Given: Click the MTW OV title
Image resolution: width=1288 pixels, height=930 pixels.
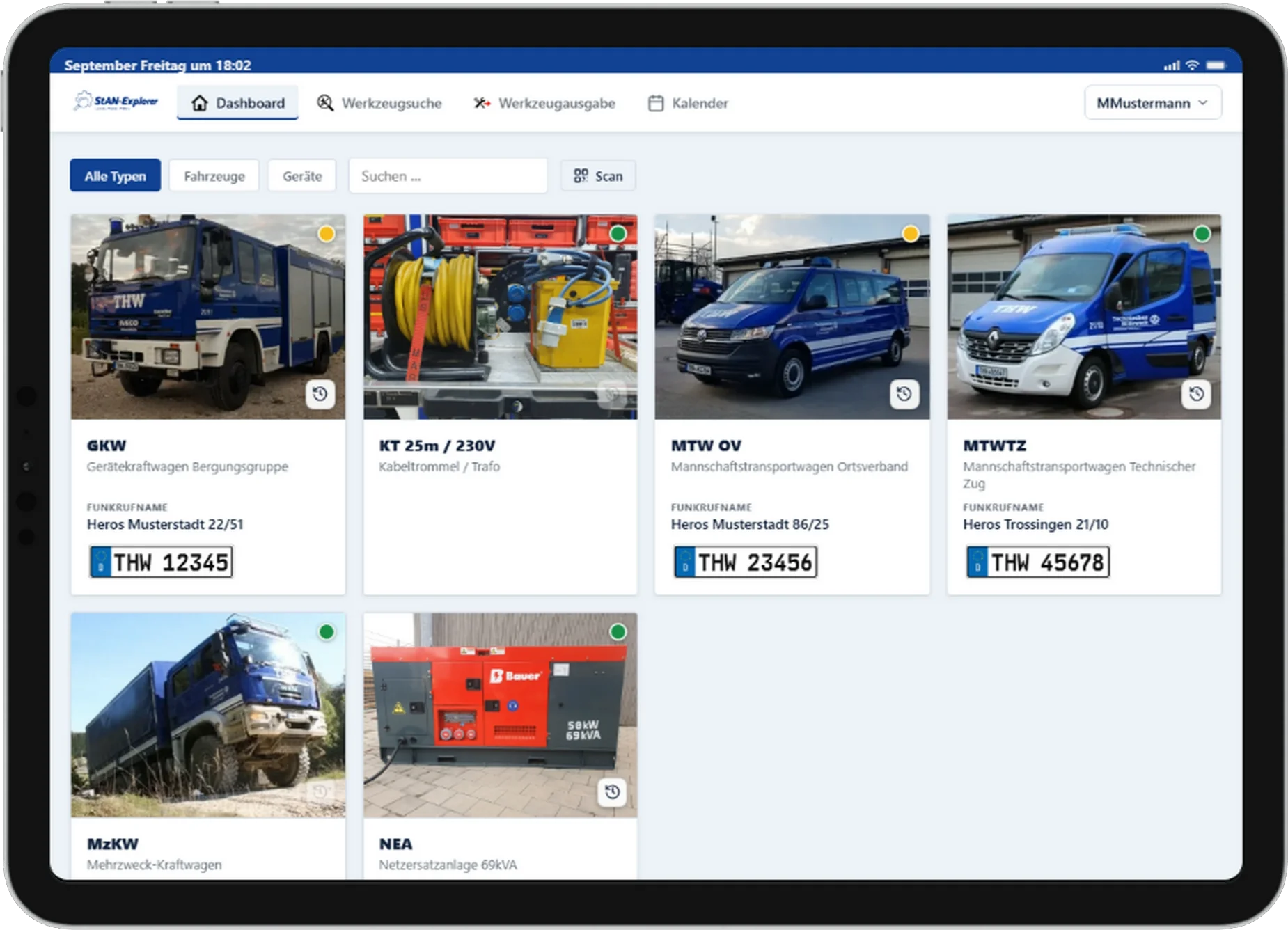Looking at the screenshot, I should (x=706, y=446).
